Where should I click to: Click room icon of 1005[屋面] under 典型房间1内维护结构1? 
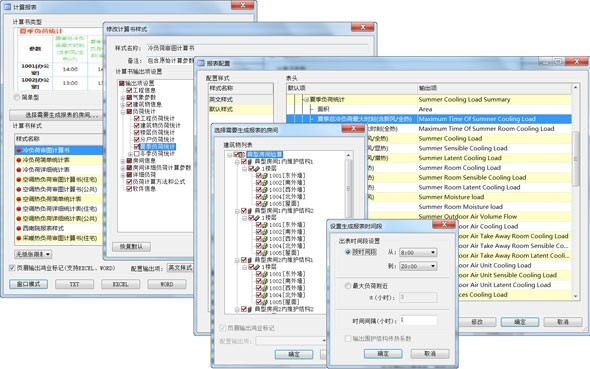pos(265,204)
